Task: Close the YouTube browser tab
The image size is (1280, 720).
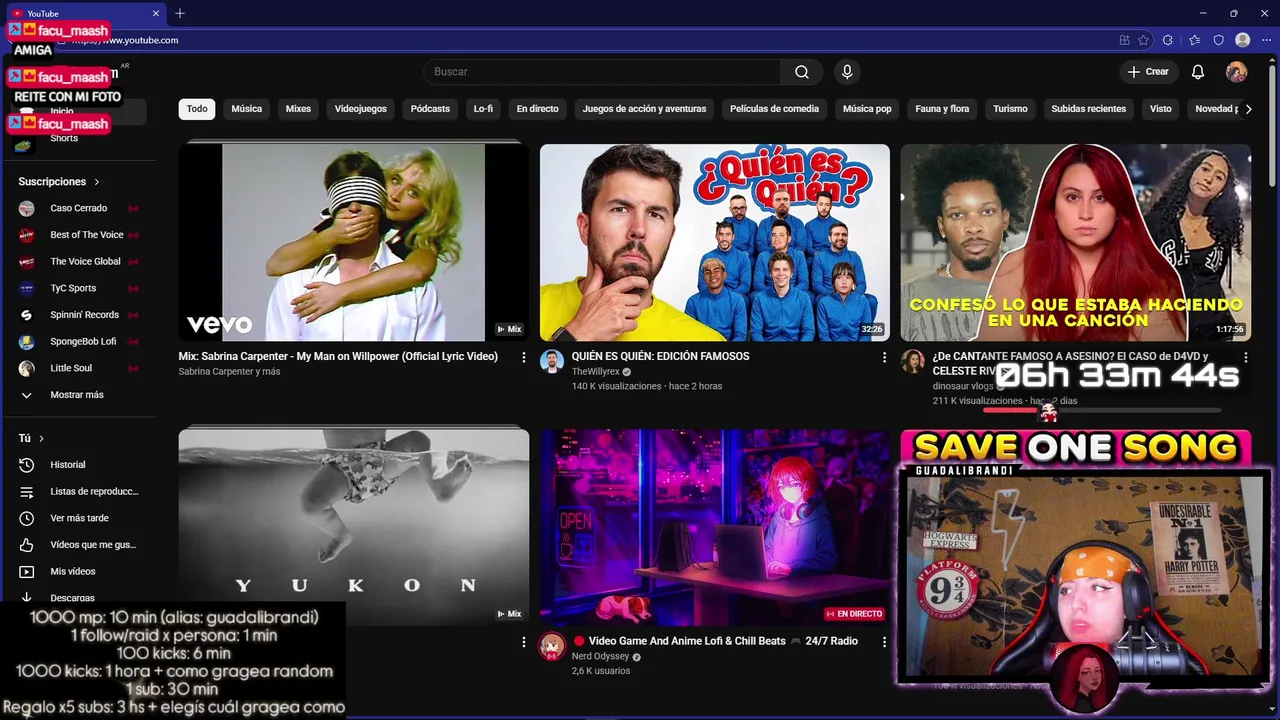Action: pyautogui.click(x=156, y=13)
